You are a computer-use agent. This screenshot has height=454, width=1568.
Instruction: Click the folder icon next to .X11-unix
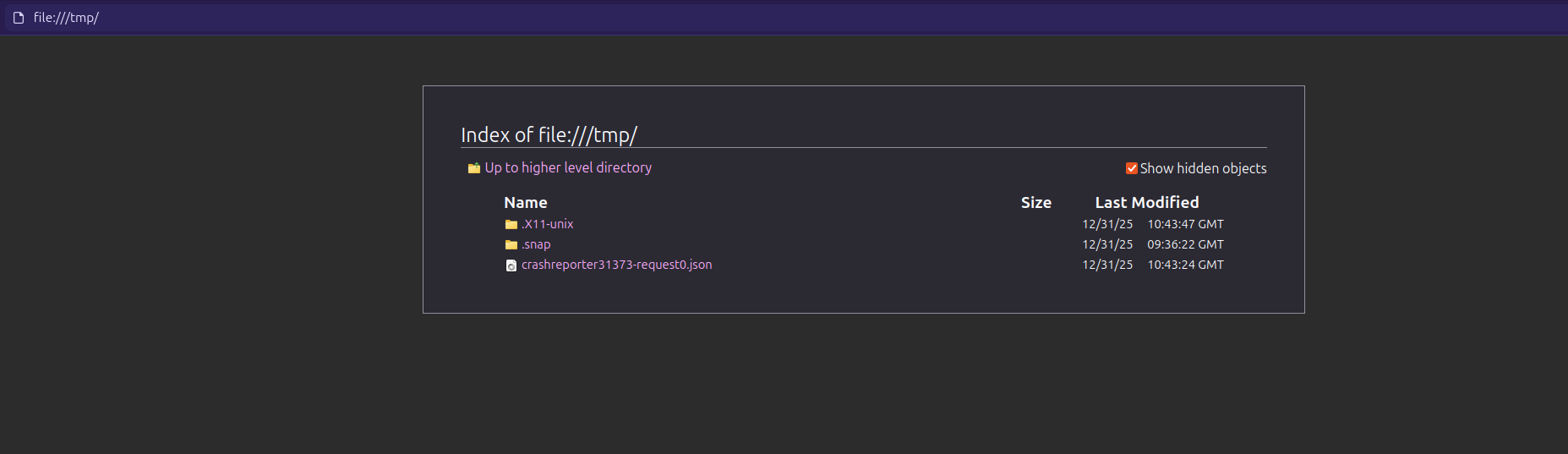pyautogui.click(x=511, y=225)
